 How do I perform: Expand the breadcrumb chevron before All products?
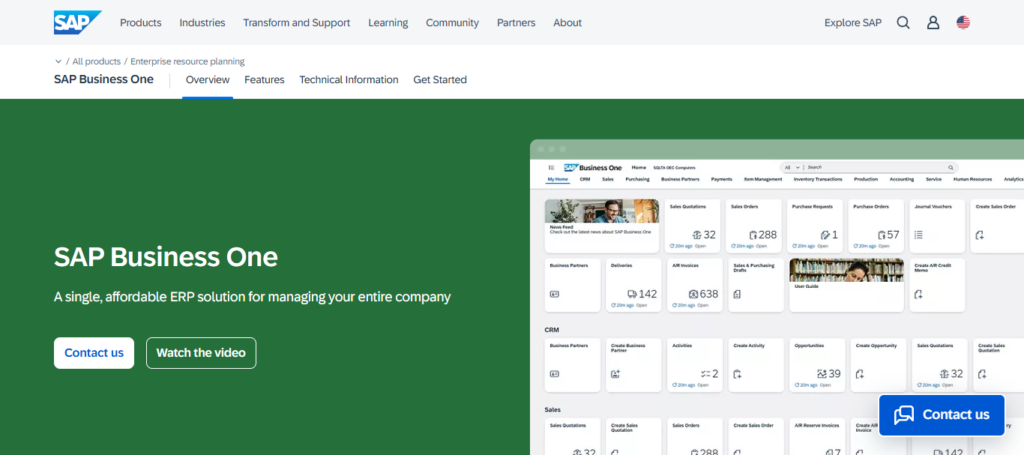click(x=58, y=61)
